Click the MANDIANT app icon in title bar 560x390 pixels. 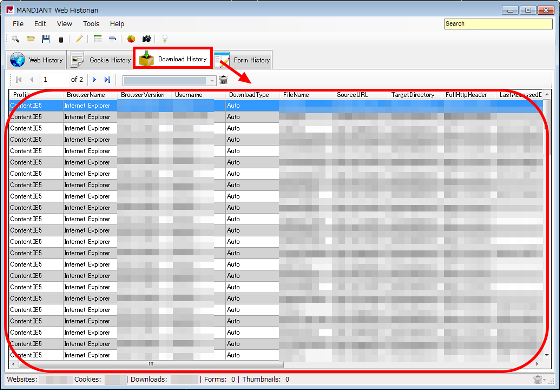click(x=10, y=10)
